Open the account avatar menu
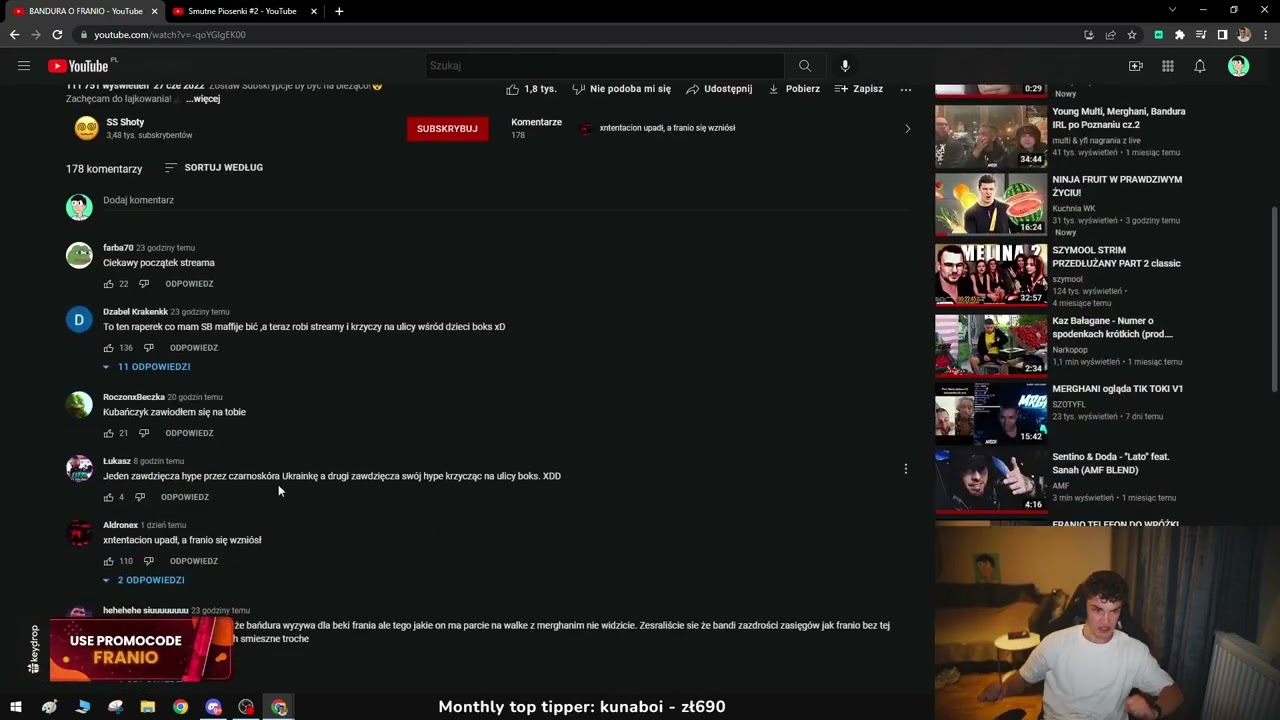 [x=1239, y=66]
